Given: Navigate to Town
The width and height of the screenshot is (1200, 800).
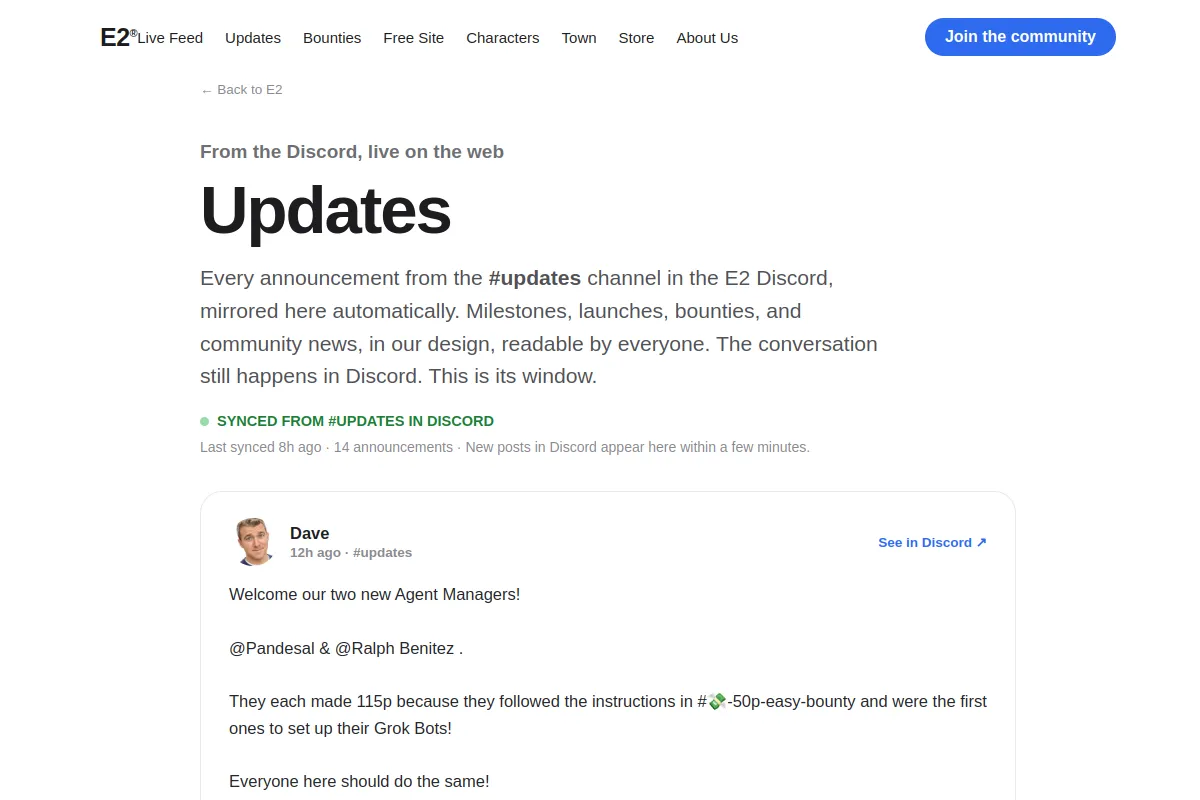Looking at the screenshot, I should 579,38.
